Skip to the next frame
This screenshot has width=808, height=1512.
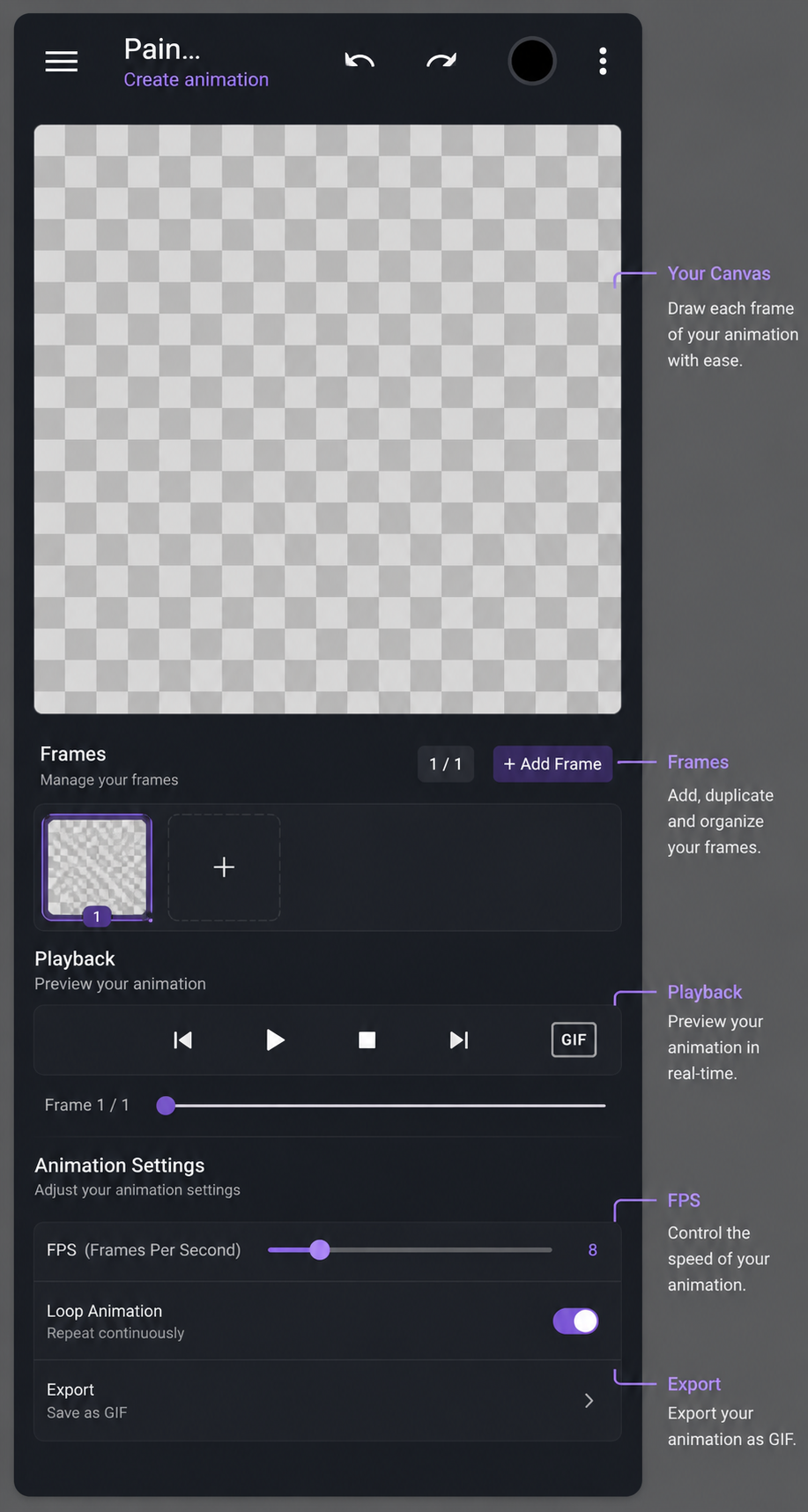[x=459, y=1040]
